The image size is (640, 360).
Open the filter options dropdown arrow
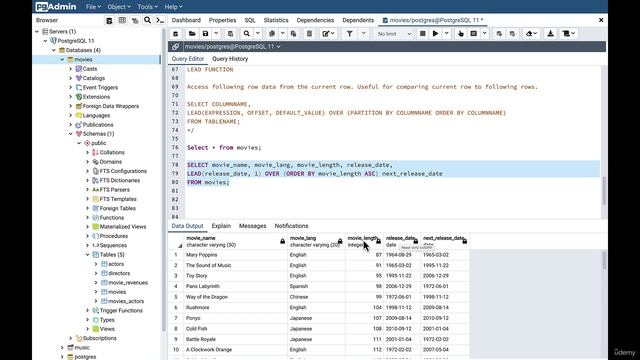tap(363, 34)
